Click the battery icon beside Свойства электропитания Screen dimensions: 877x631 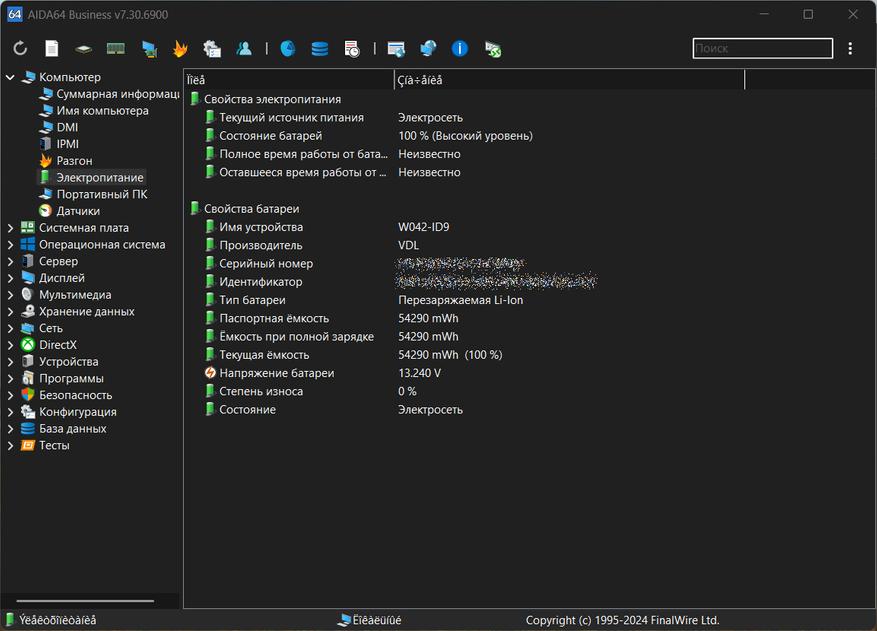point(195,98)
